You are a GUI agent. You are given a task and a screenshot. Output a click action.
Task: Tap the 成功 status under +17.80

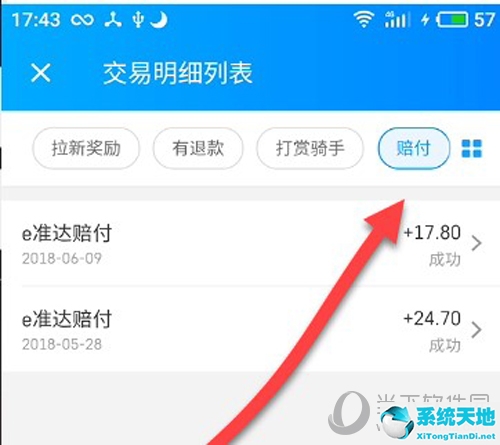pos(445,259)
